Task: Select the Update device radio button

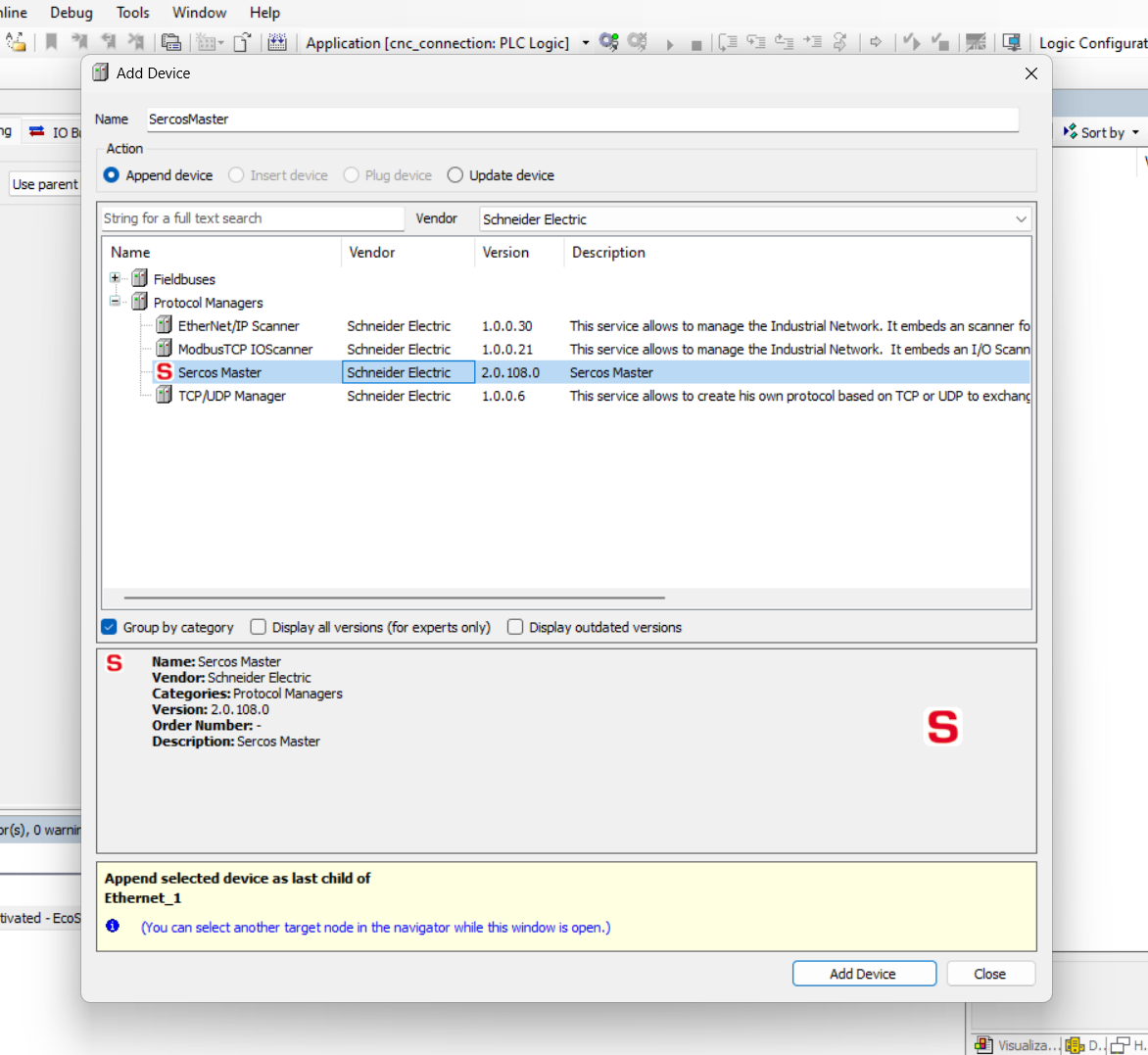Action: pos(454,175)
